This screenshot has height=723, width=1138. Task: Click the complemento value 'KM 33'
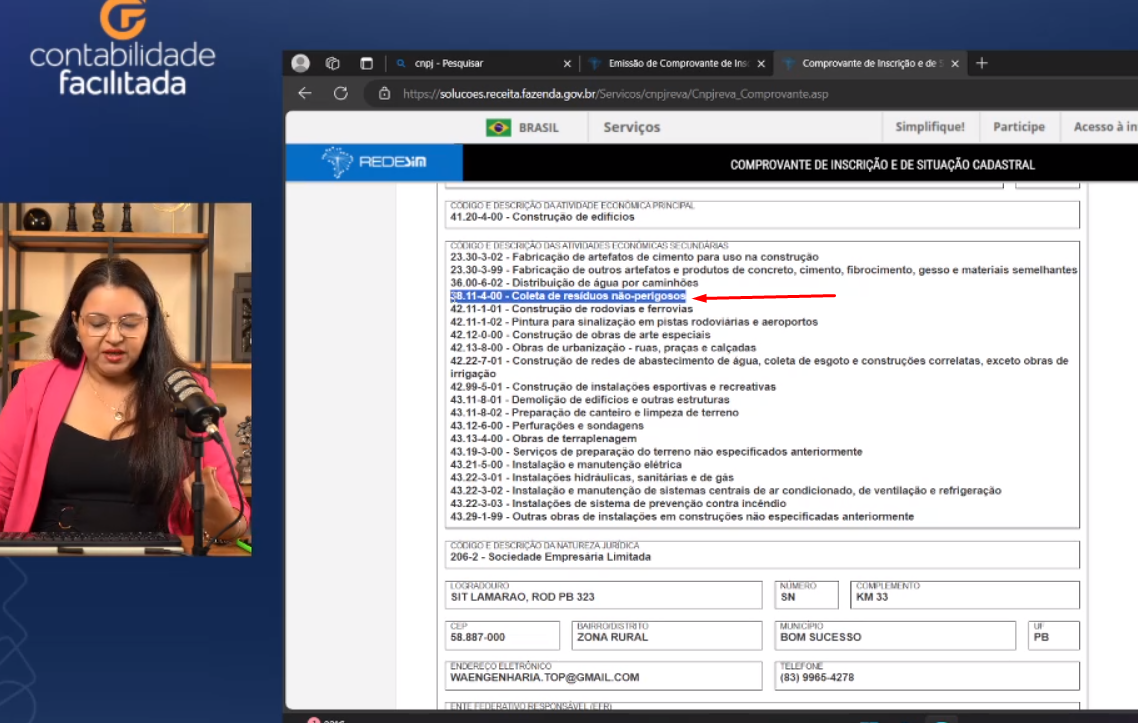(872, 597)
